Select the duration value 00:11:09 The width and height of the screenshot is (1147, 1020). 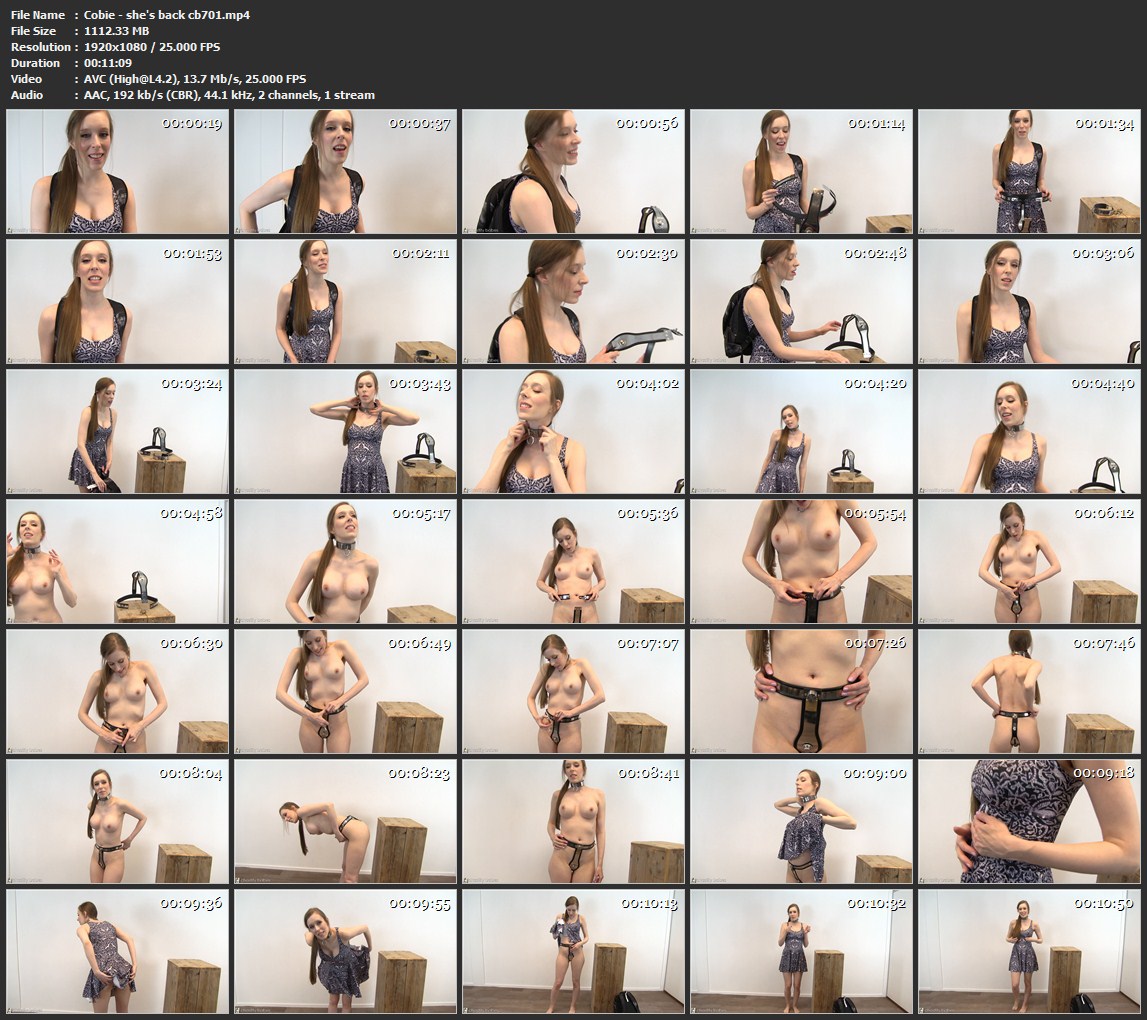108,63
